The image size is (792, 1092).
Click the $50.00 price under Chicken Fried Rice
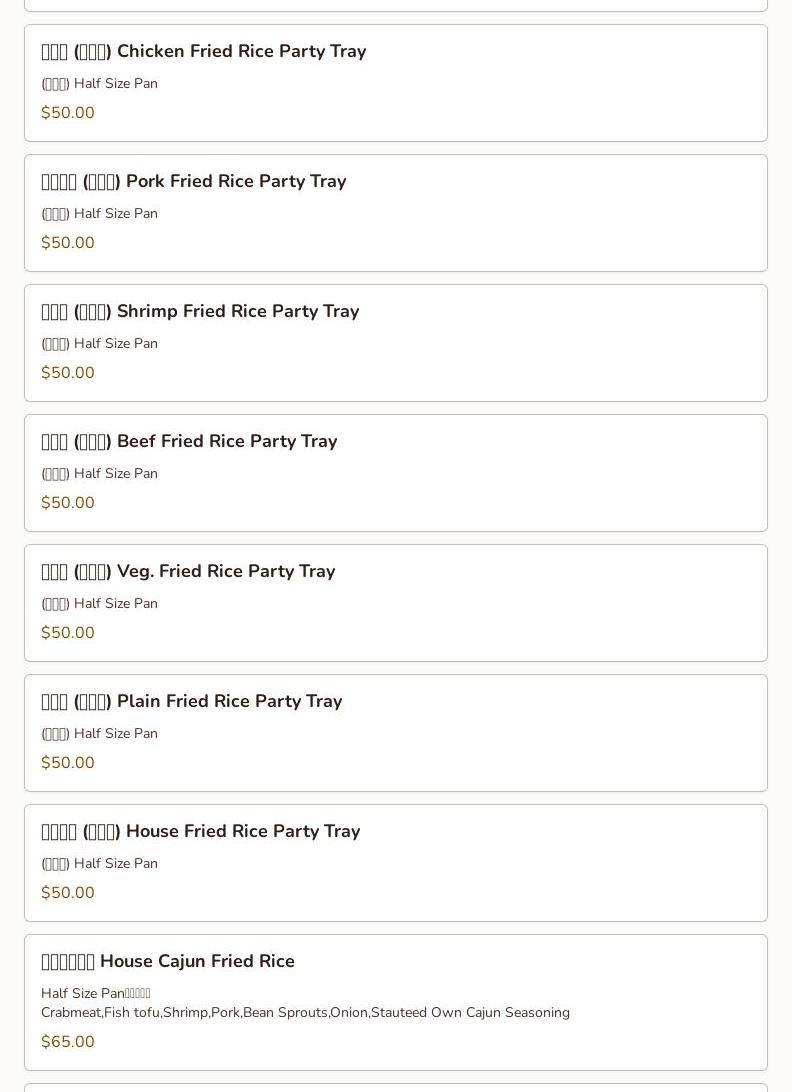pyautogui.click(x=68, y=113)
